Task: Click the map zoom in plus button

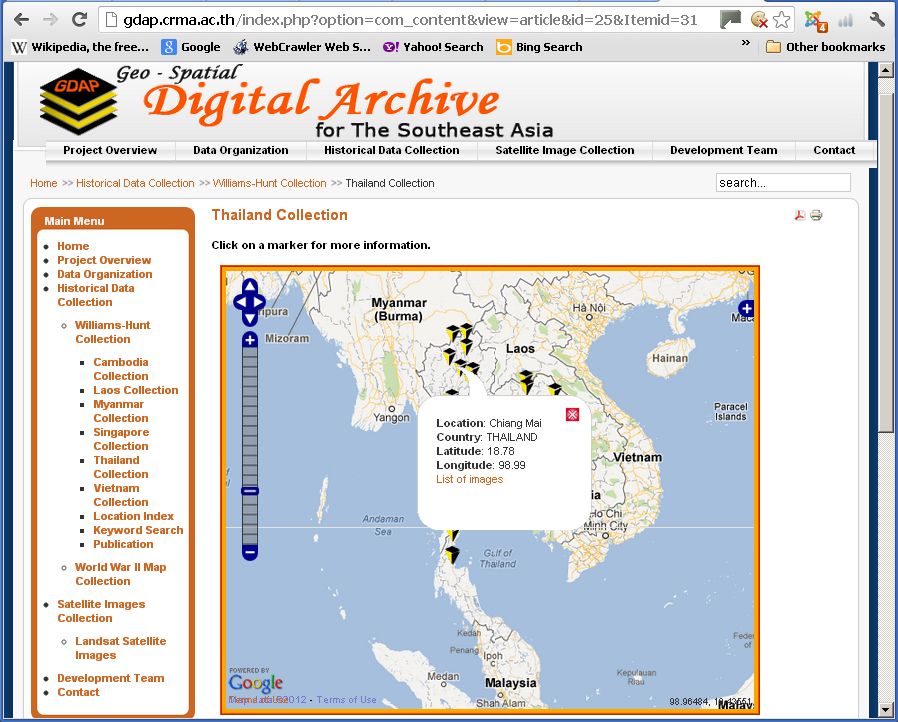Action: click(x=250, y=340)
